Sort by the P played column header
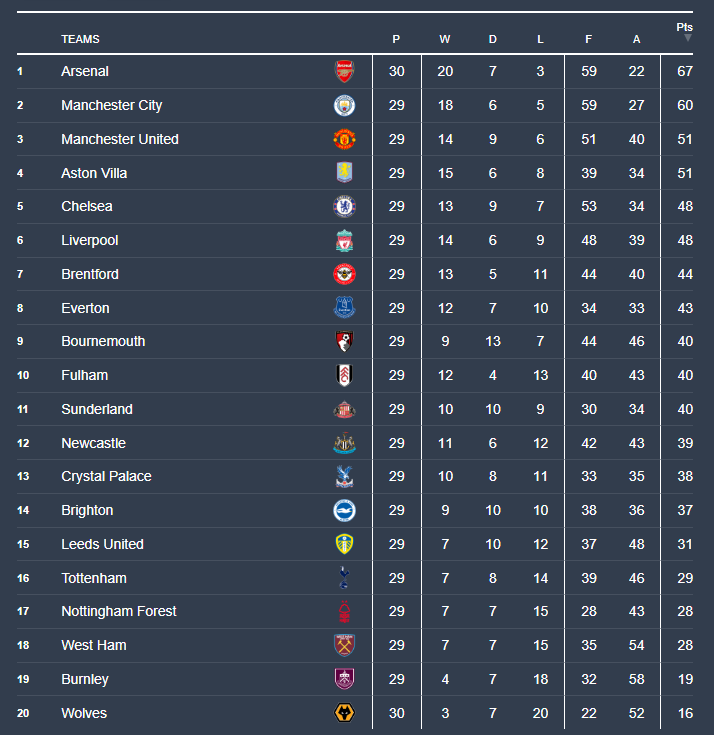The height and width of the screenshot is (735, 714). (396, 40)
